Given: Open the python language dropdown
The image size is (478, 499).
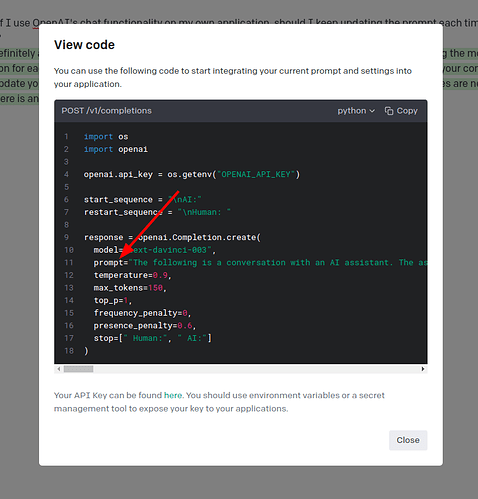Looking at the screenshot, I should (356, 111).
